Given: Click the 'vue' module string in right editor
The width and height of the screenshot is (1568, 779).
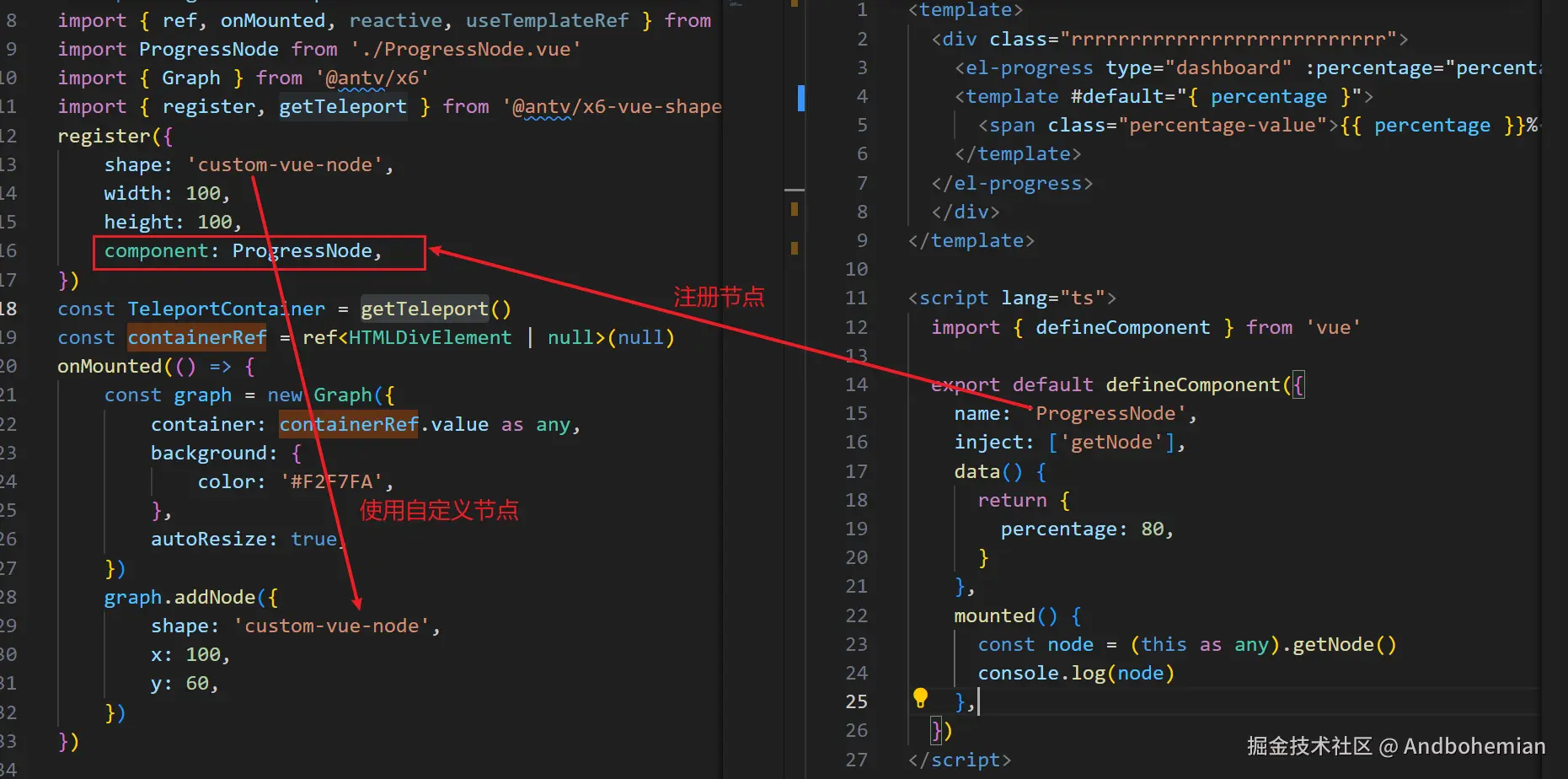Looking at the screenshot, I should coord(1333,327).
